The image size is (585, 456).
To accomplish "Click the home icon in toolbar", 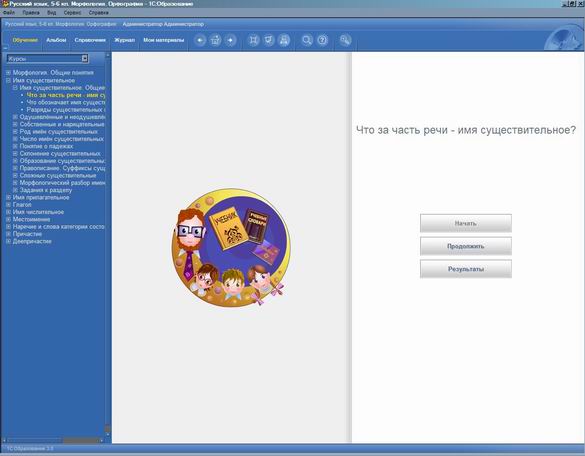I will (x=215, y=40).
